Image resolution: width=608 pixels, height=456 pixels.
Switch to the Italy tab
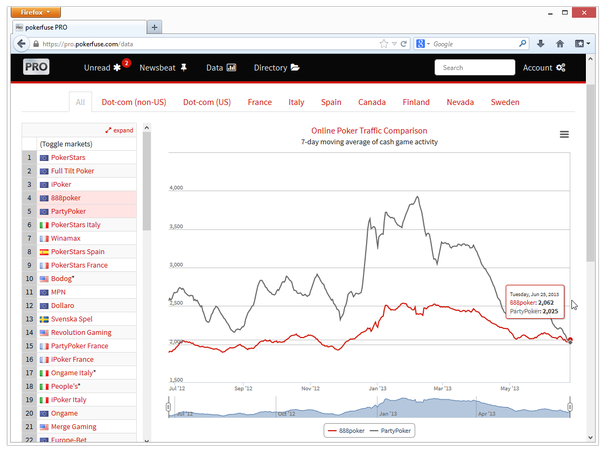point(296,102)
